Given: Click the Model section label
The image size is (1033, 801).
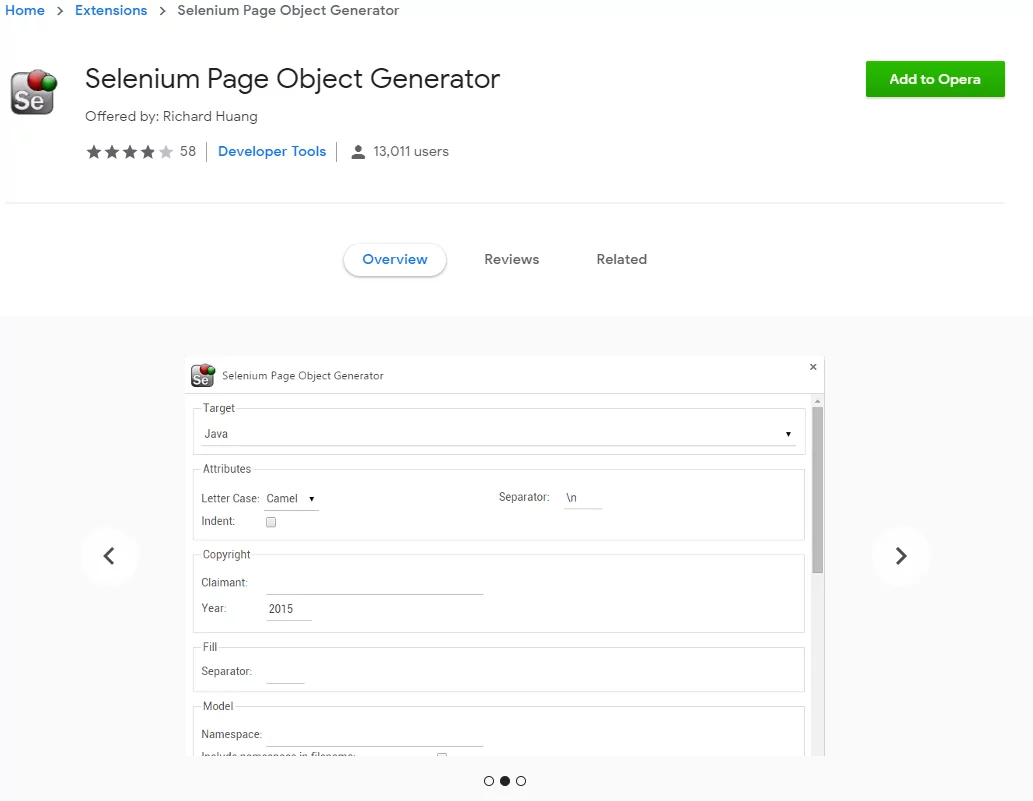Looking at the screenshot, I should click(x=218, y=706).
